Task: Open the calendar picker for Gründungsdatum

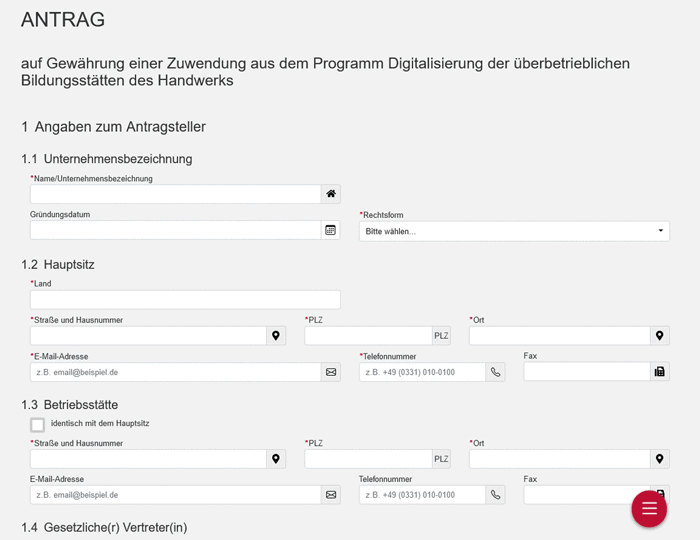Action: (x=331, y=230)
